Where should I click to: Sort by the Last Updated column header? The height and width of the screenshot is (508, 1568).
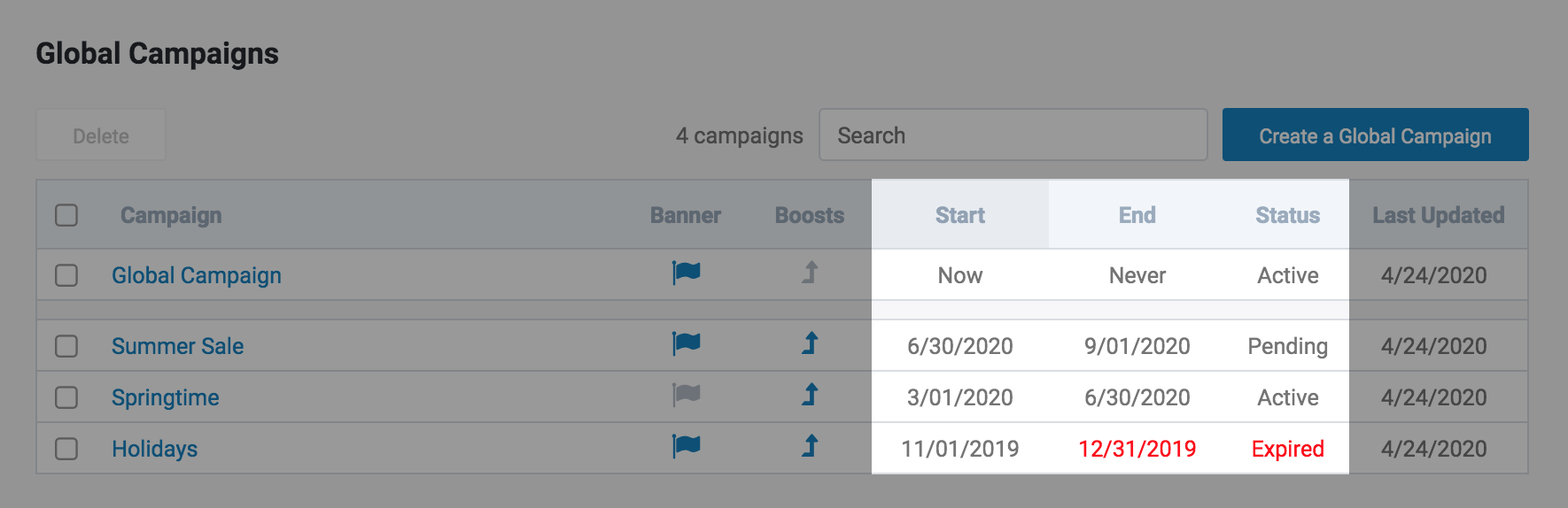1438,215
